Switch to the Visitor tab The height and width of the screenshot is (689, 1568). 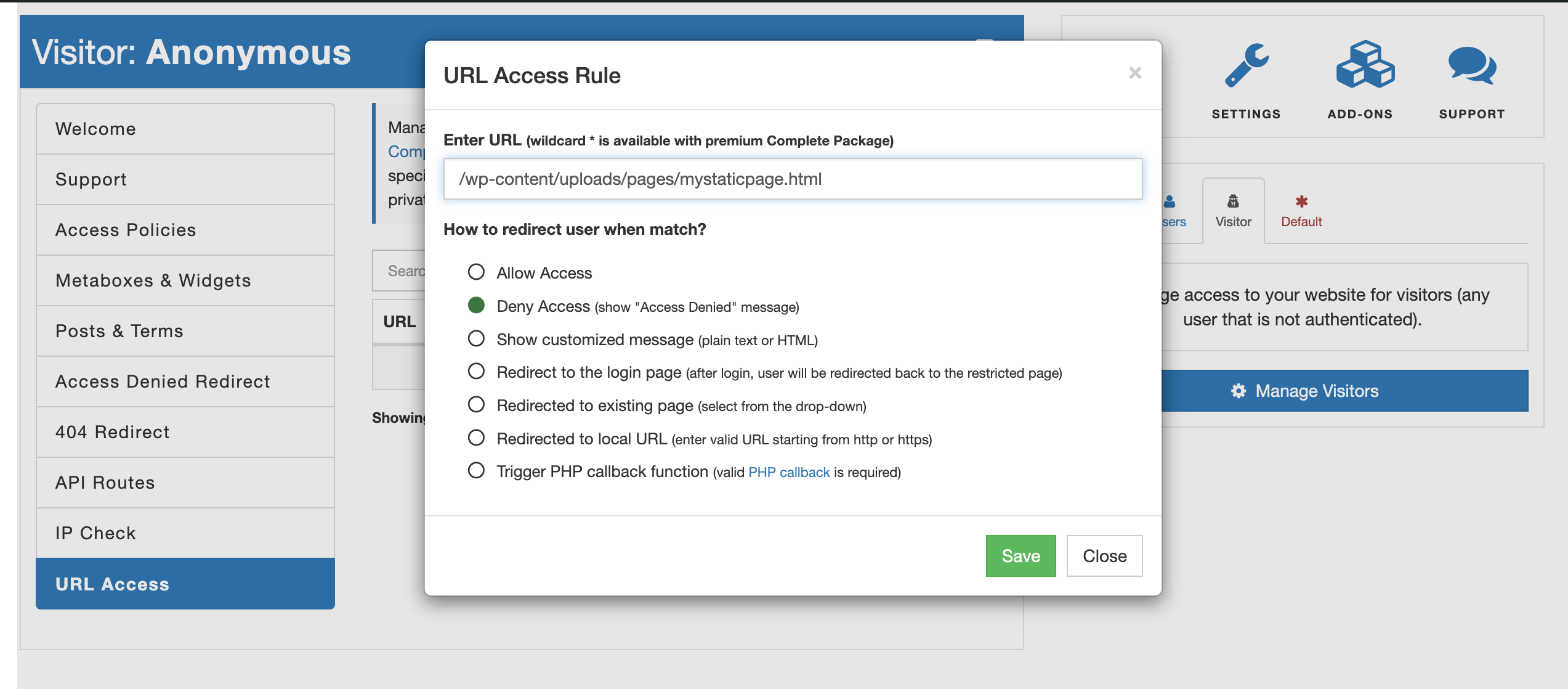pos(1233,211)
